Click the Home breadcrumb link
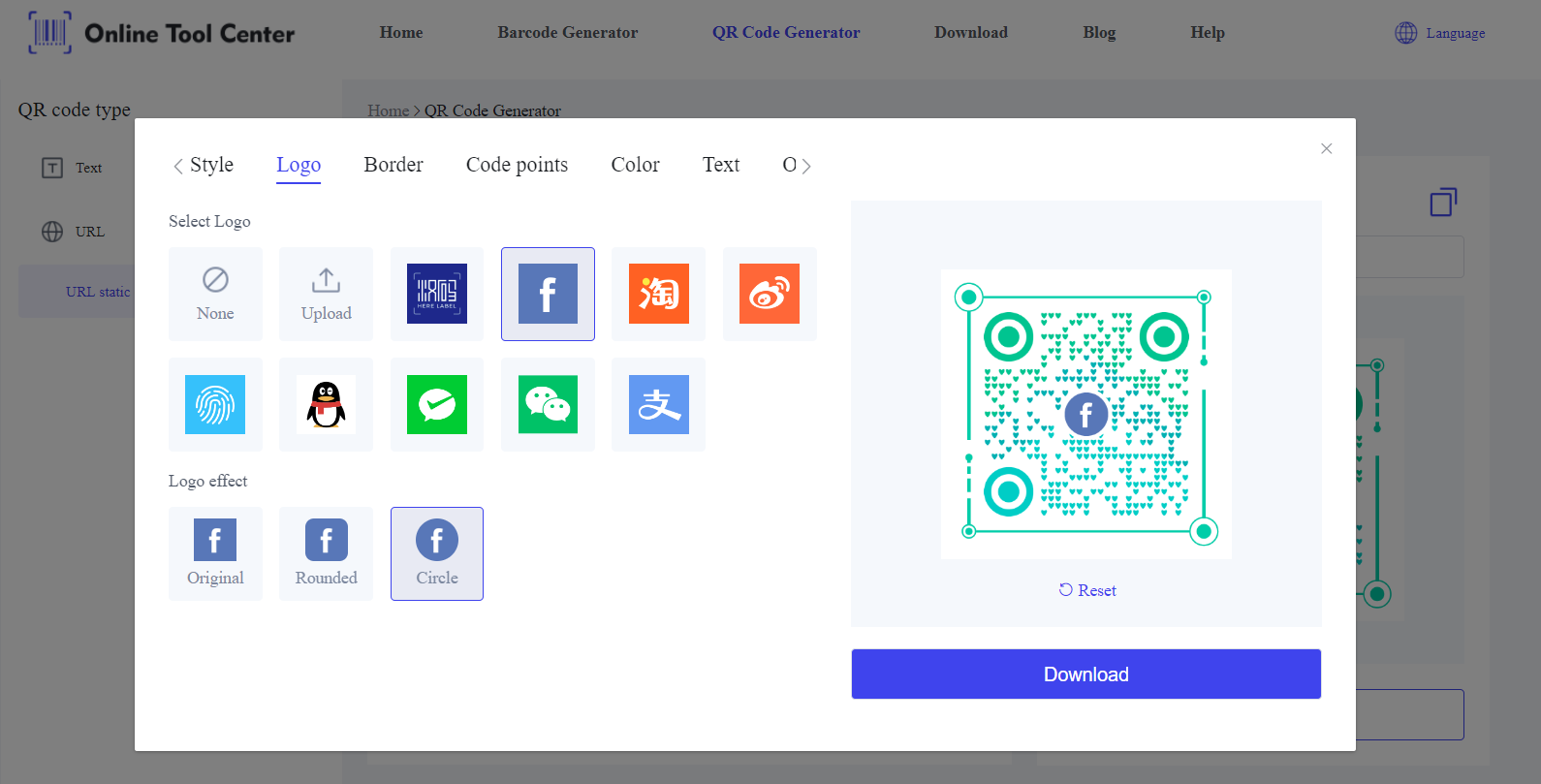 tap(388, 110)
